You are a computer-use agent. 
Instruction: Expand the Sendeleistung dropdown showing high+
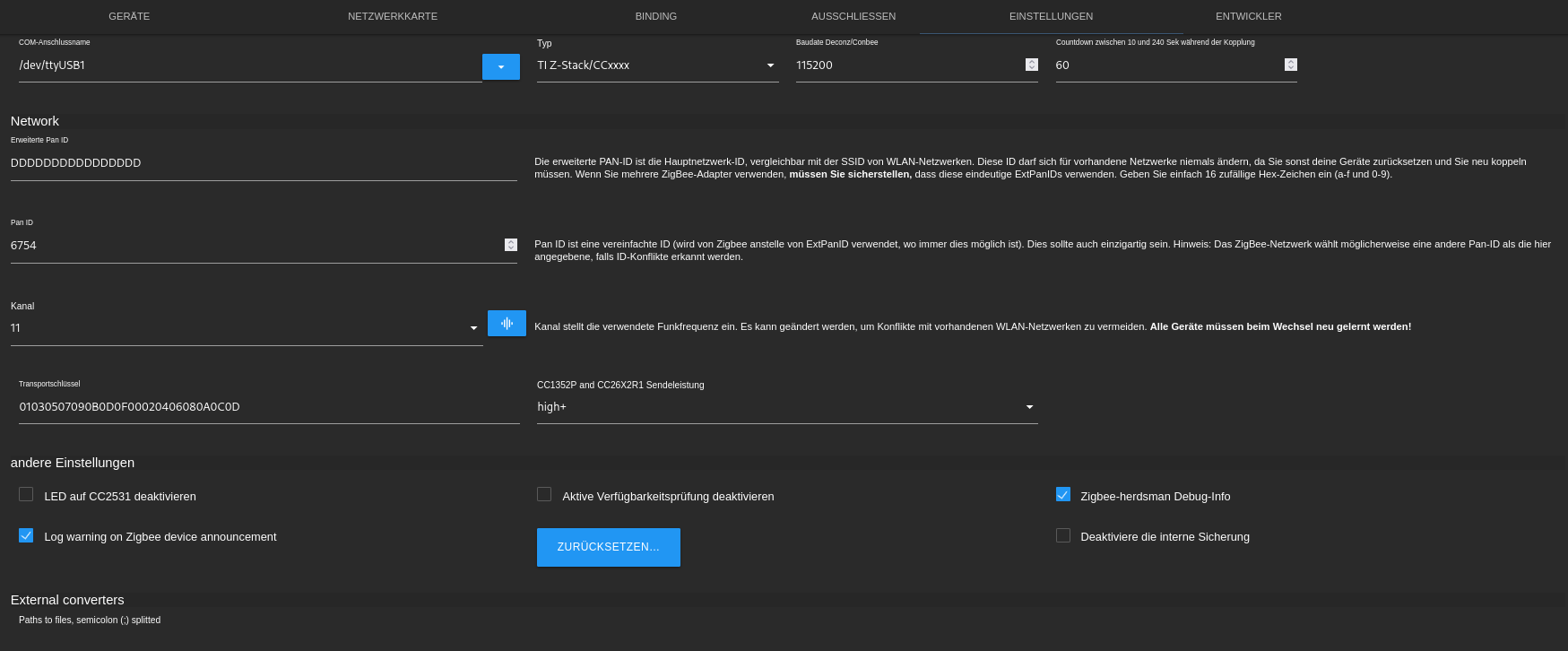tap(787, 407)
